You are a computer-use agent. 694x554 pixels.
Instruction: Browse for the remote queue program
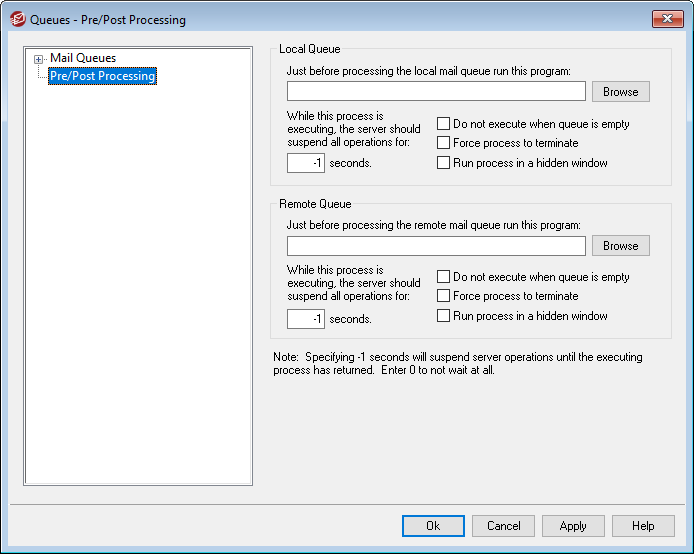[620, 246]
